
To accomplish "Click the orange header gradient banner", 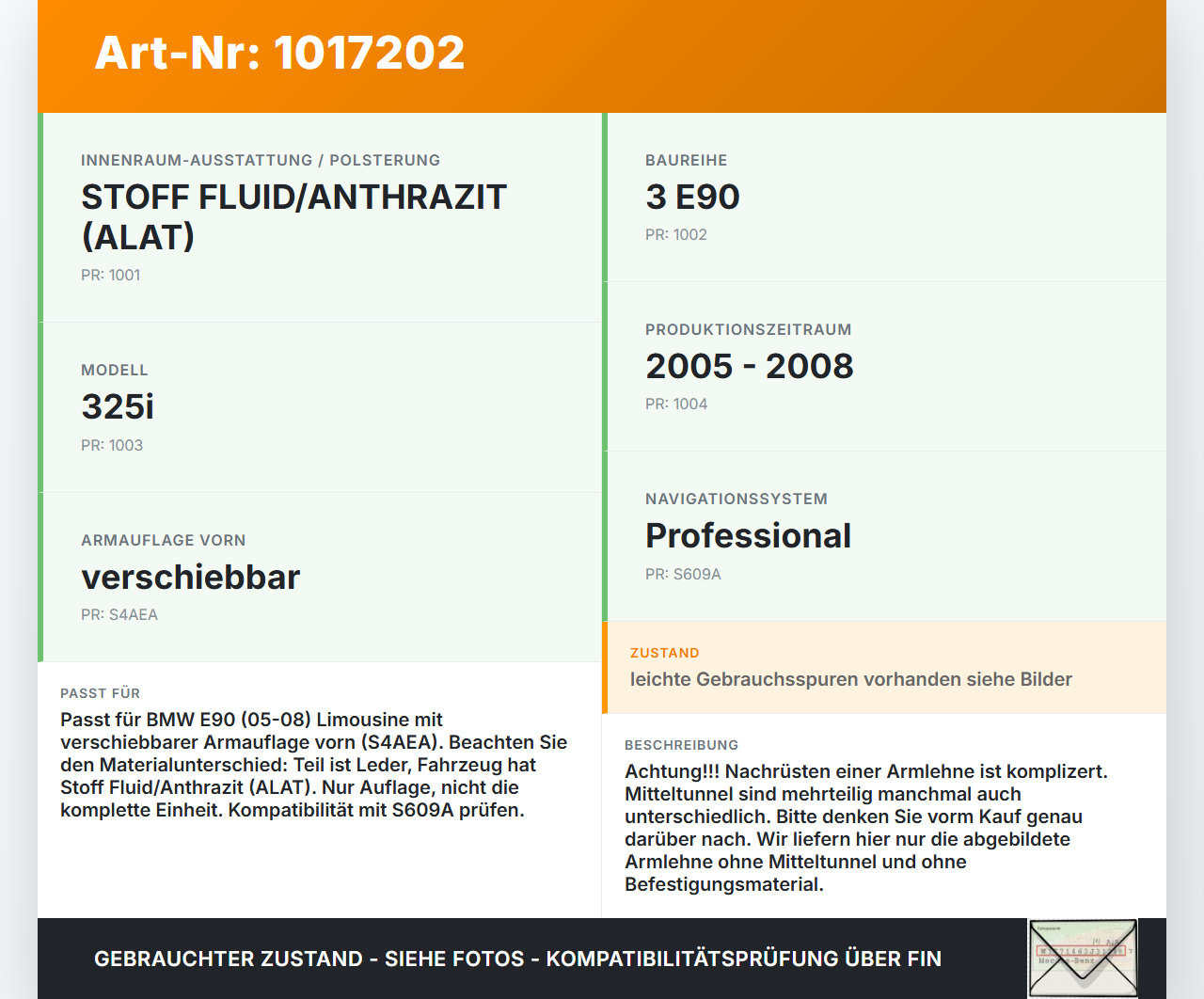I will click(x=602, y=55).
